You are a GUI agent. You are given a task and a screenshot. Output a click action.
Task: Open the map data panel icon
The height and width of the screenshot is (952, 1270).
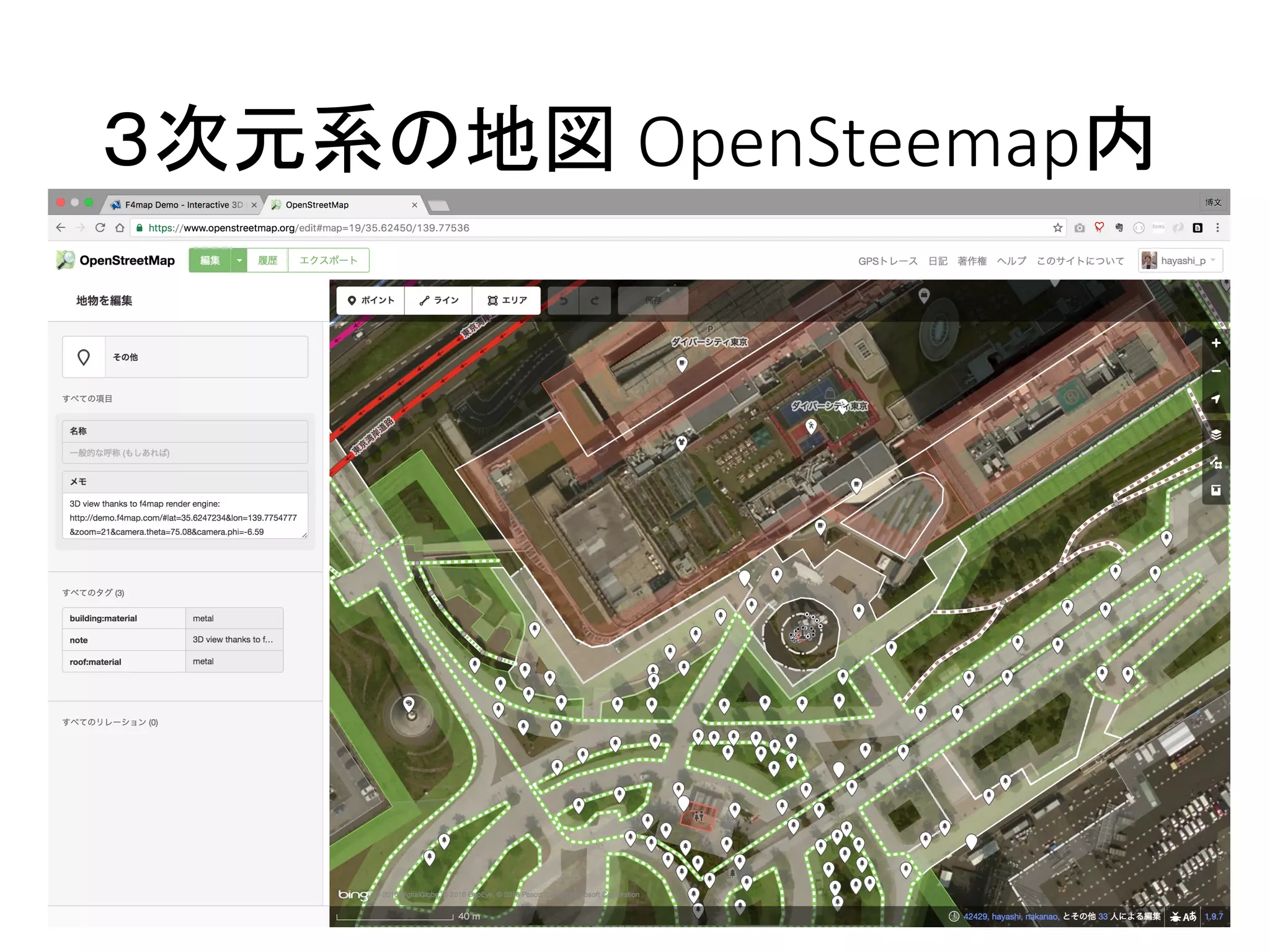(x=1216, y=462)
